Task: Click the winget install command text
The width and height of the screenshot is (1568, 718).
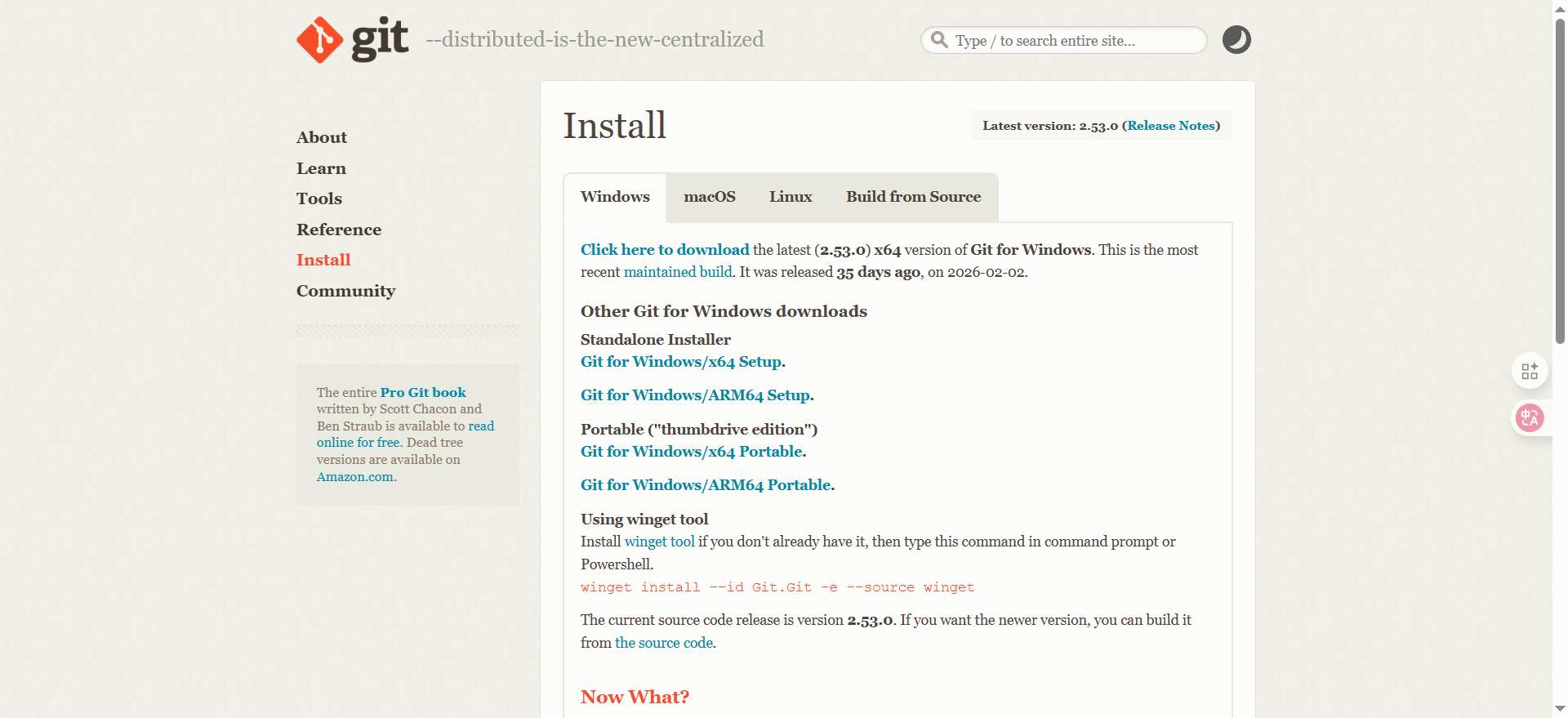Action: pyautogui.click(x=777, y=587)
